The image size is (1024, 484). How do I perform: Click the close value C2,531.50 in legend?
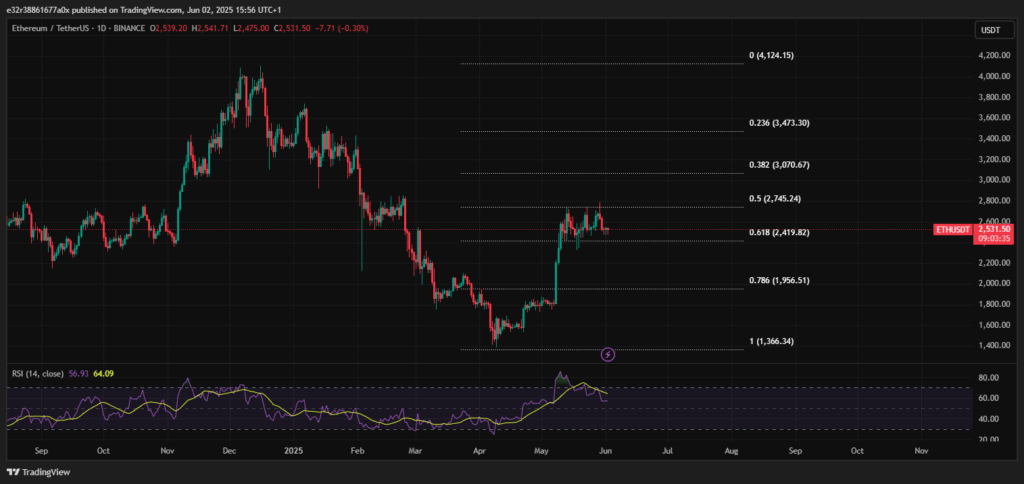[x=293, y=29]
